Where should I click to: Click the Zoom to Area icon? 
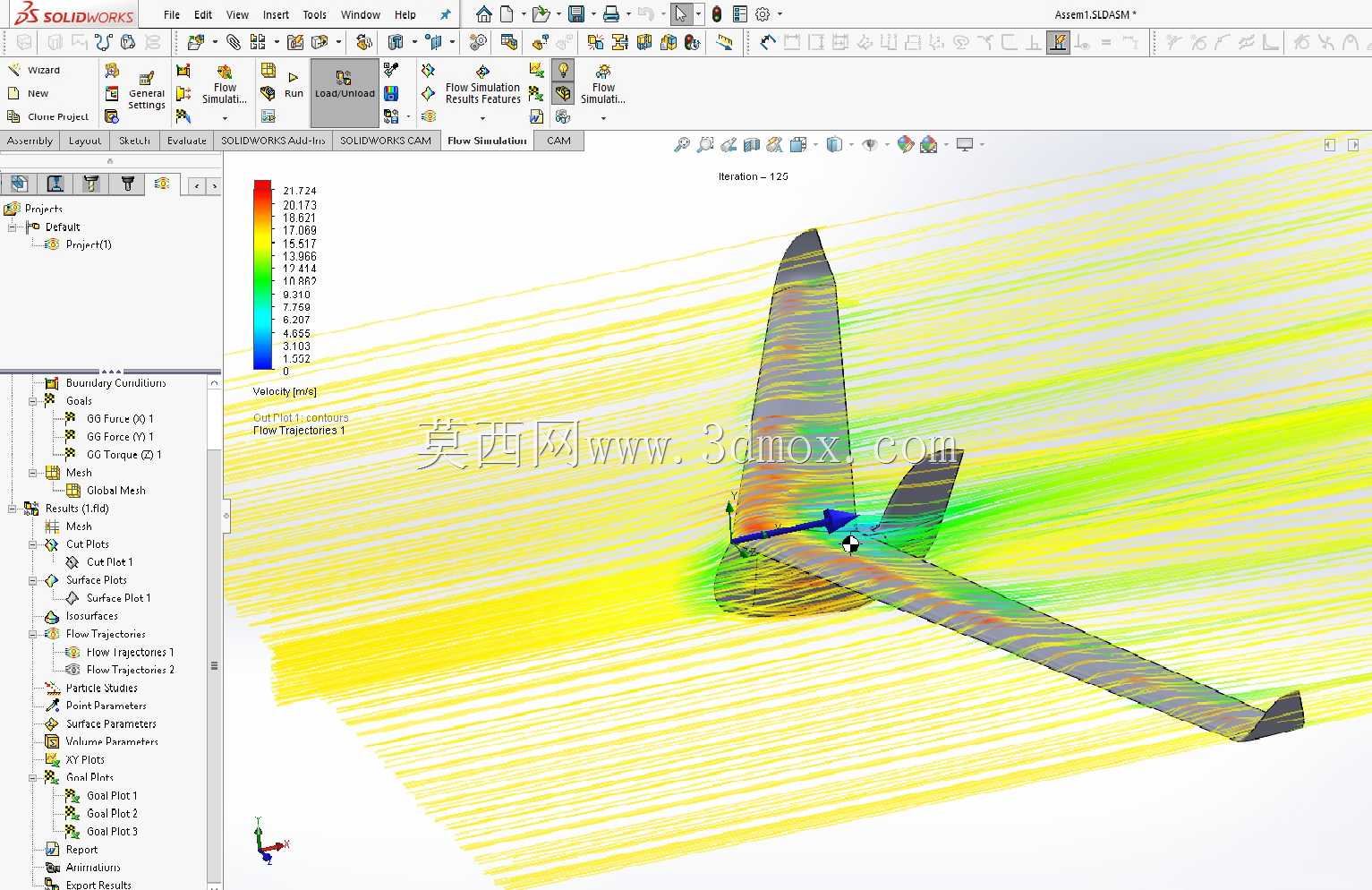point(705,144)
